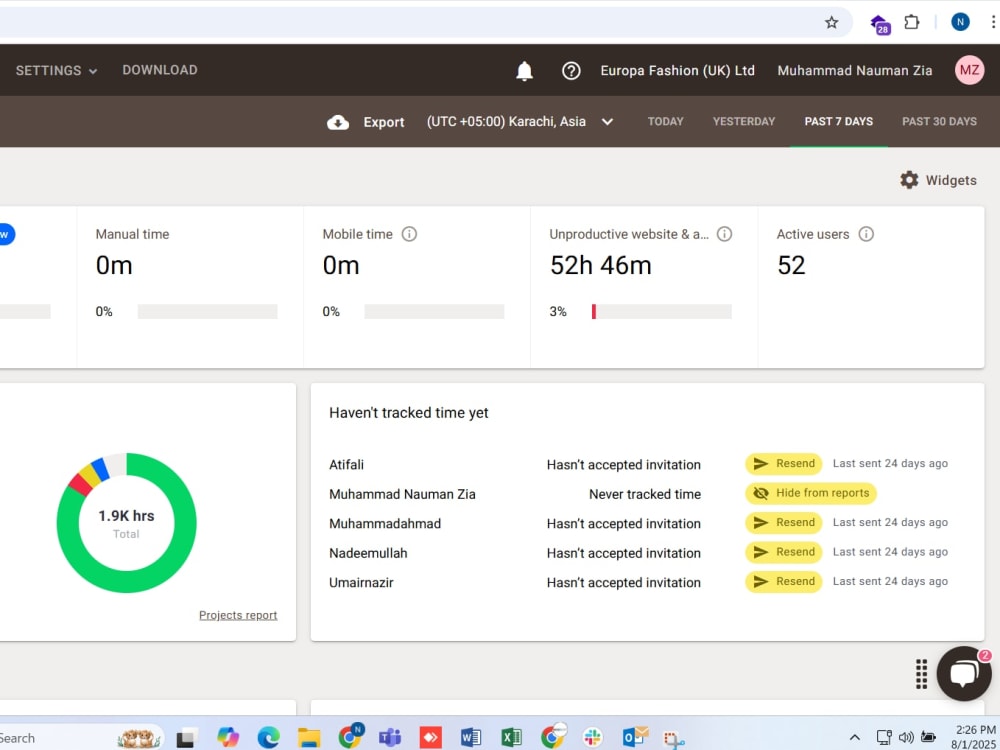Click the Export cloud download icon

[338, 122]
